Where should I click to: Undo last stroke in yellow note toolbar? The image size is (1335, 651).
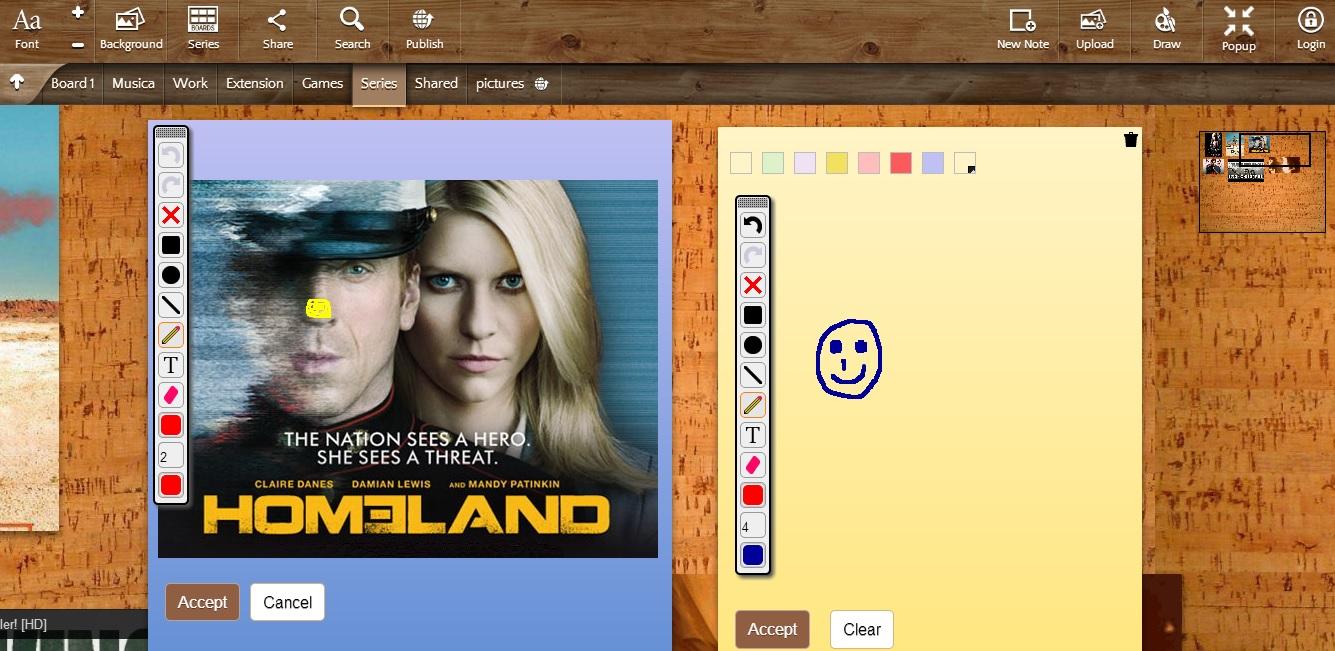click(x=753, y=225)
